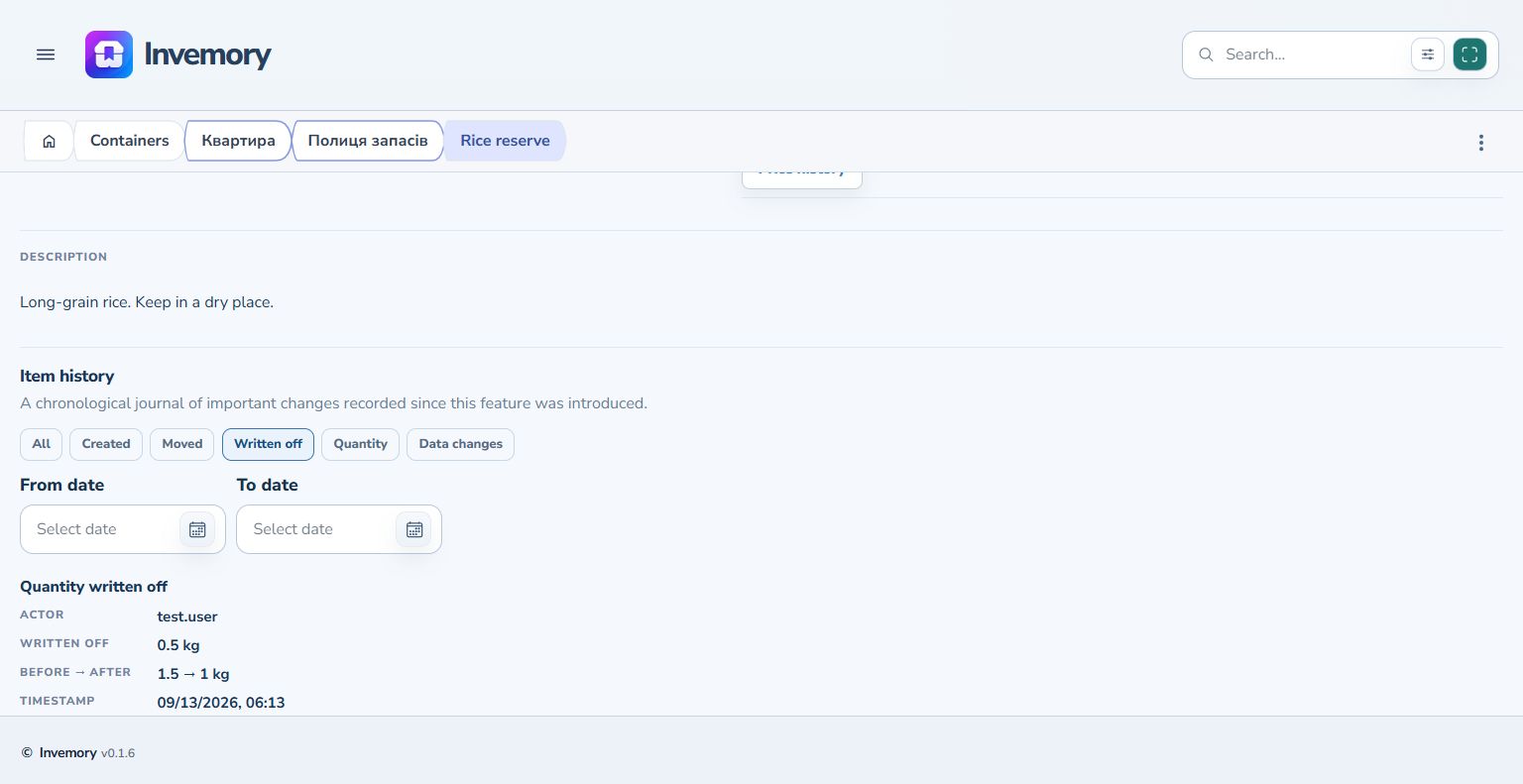Image resolution: width=1523 pixels, height=784 pixels.
Task: Open From date calendar picker
Action: (197, 529)
